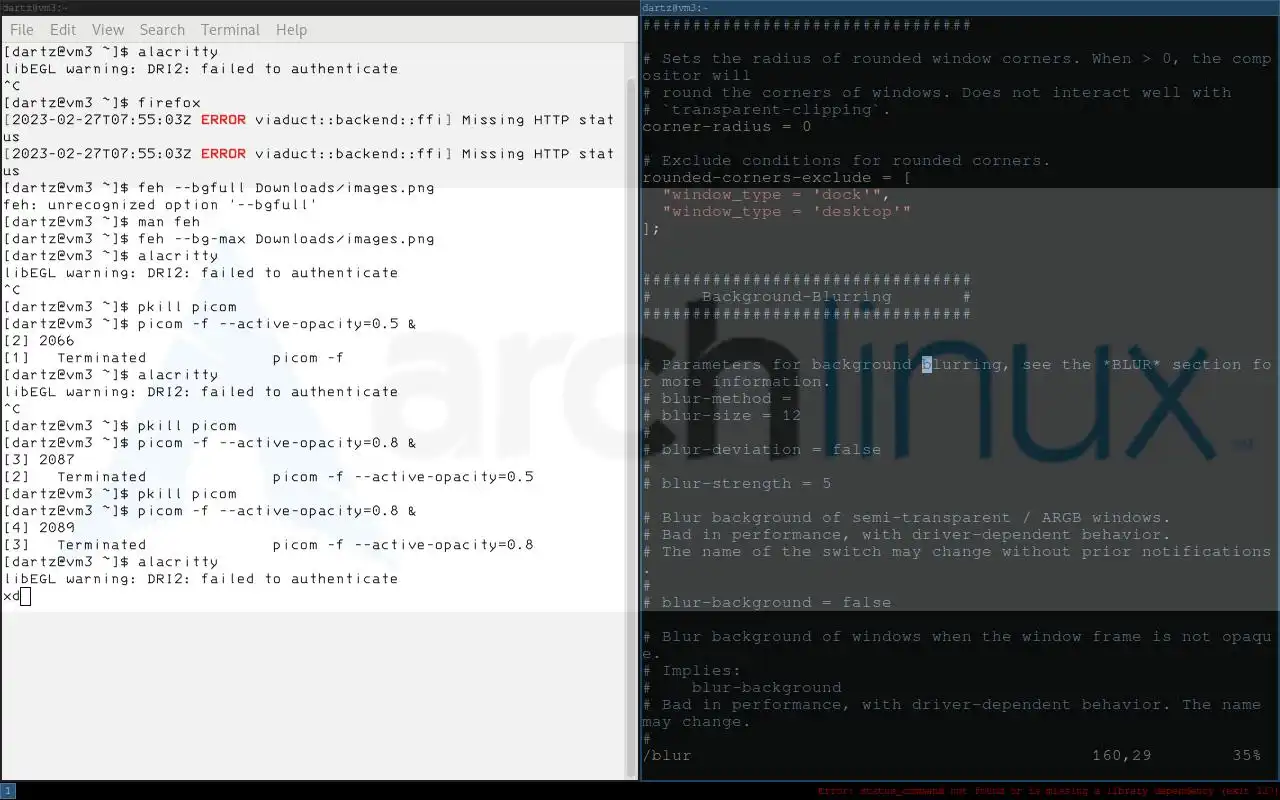Click the '# blur-background = false' line
1280x800 pixels.
(767, 603)
